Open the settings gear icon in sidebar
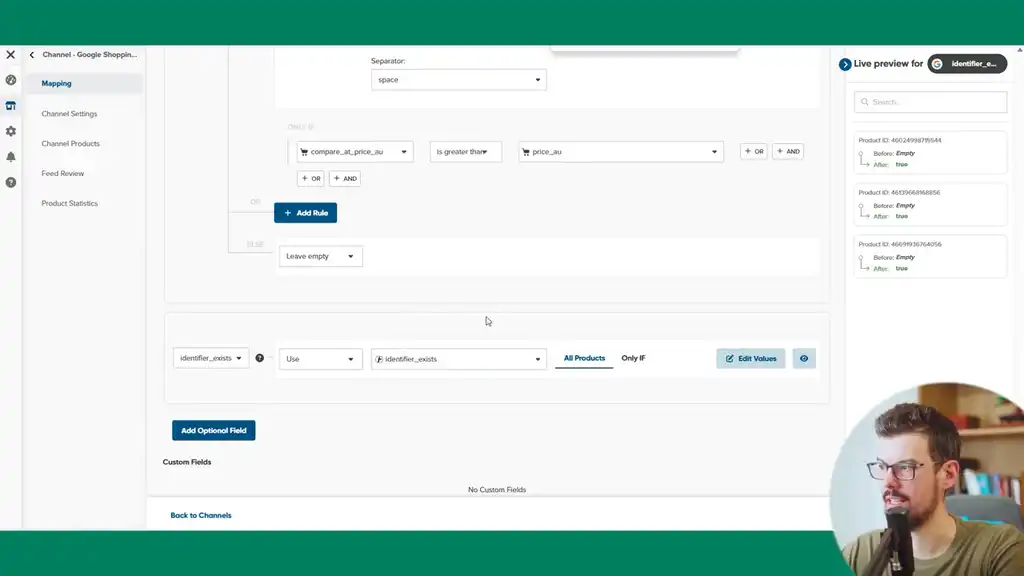 10,131
